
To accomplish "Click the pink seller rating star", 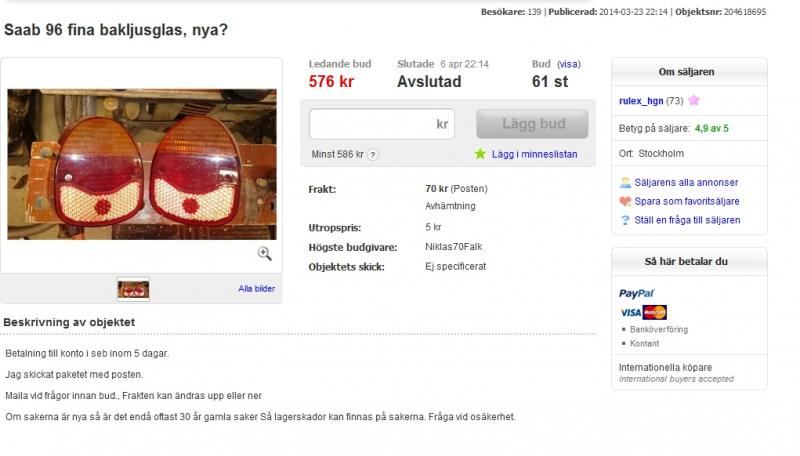I will coord(693,100).
